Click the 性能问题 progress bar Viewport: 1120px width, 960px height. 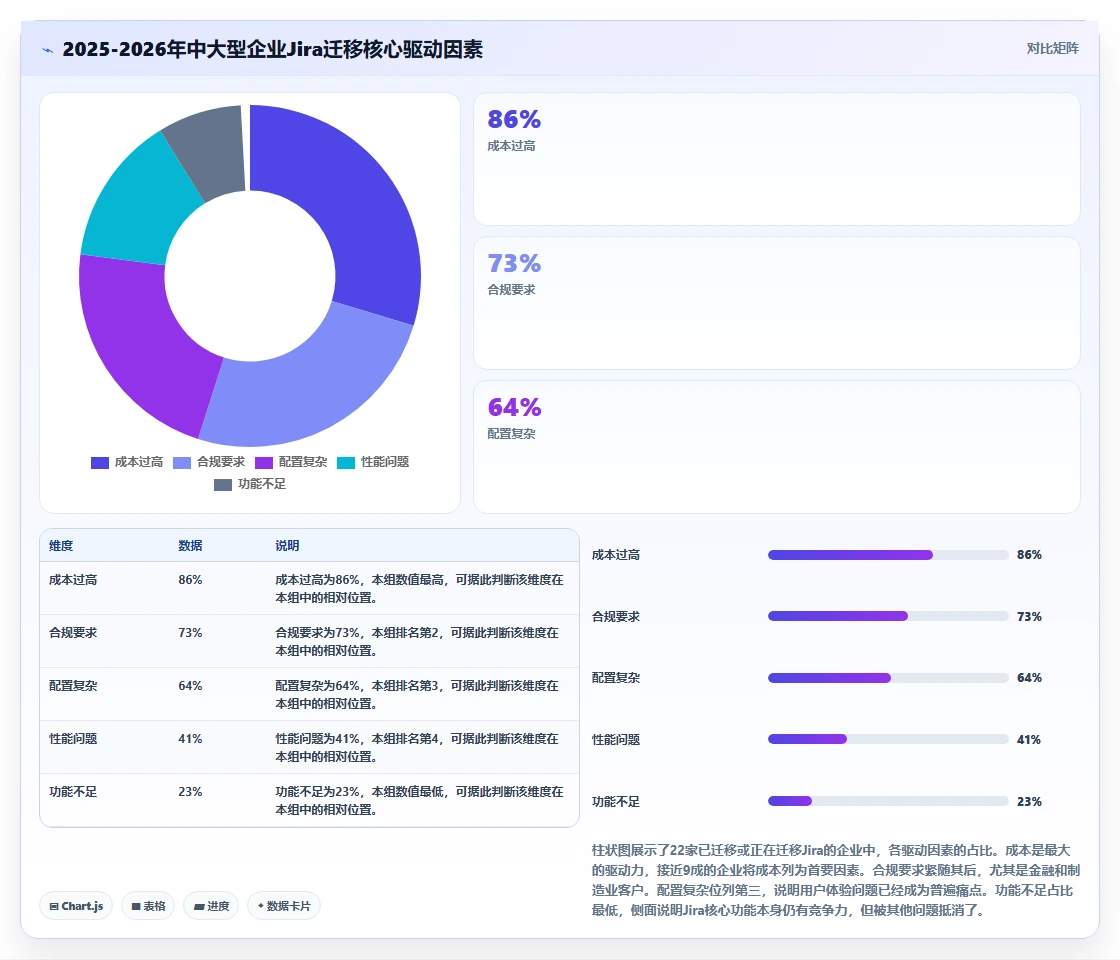tap(888, 739)
